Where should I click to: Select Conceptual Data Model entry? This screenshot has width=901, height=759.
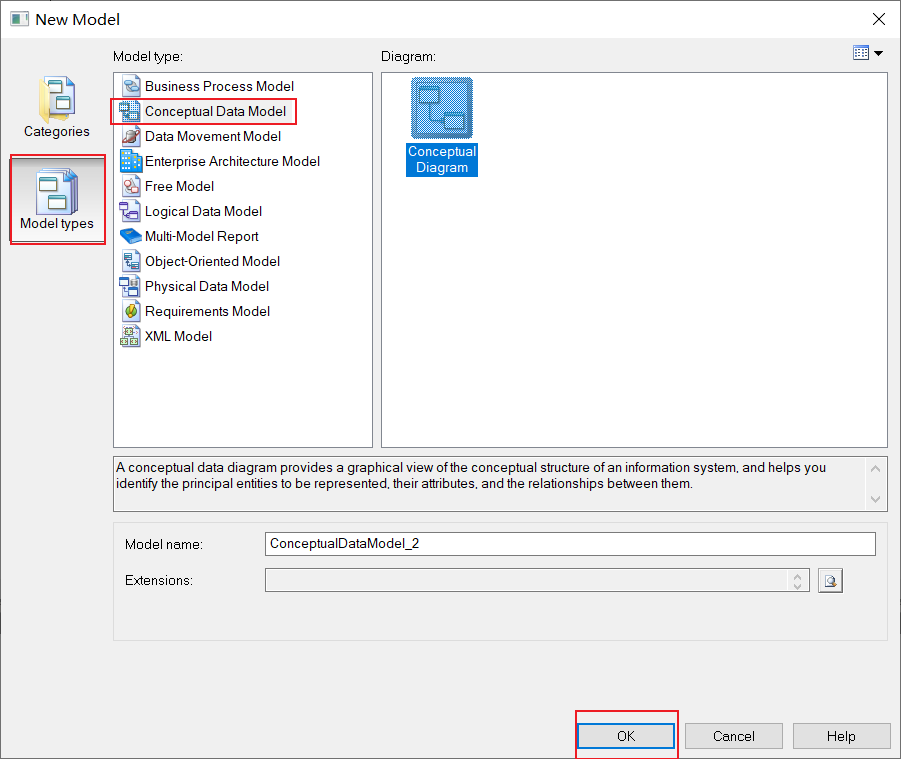pos(215,111)
